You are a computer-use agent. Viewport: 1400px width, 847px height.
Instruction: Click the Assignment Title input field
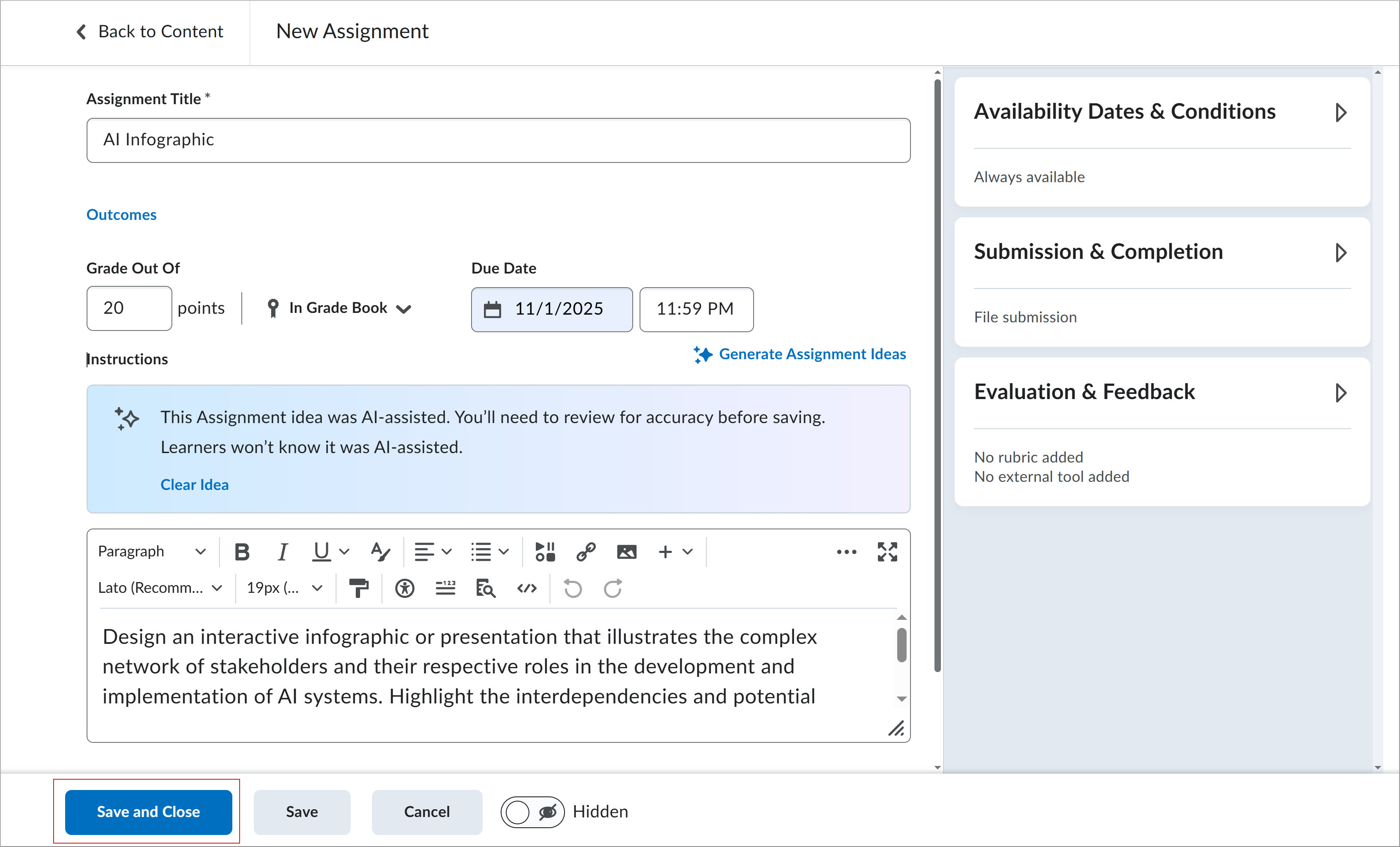pyautogui.click(x=498, y=140)
